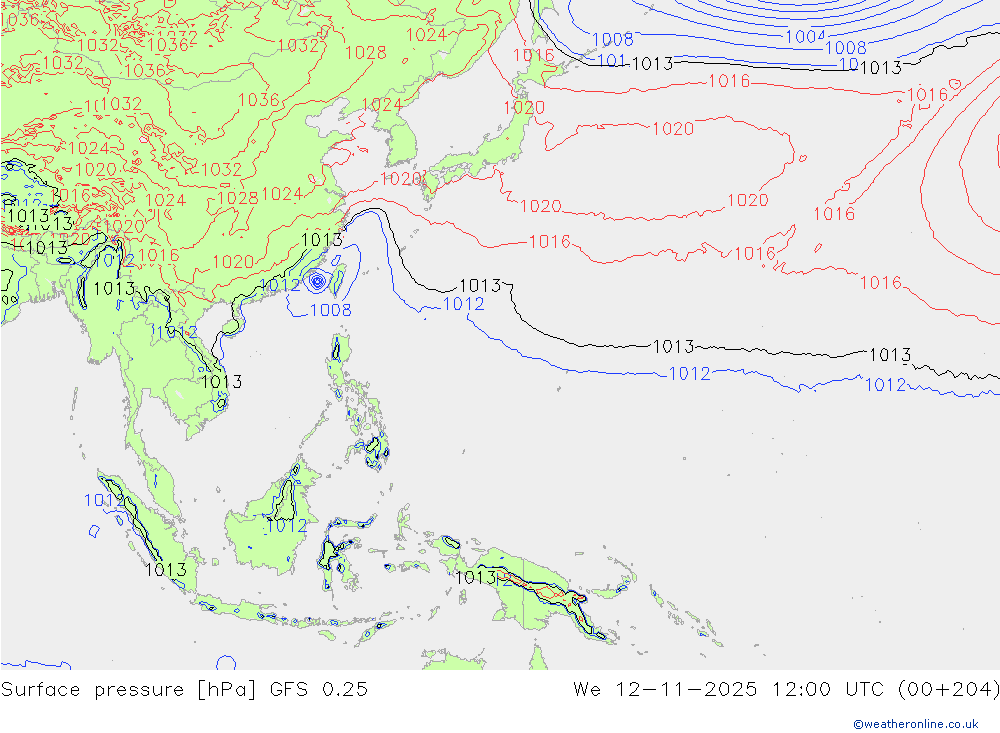This screenshot has height=733, width=1000.
Task: Select the 1024 label beside Korea
Action: [382, 105]
